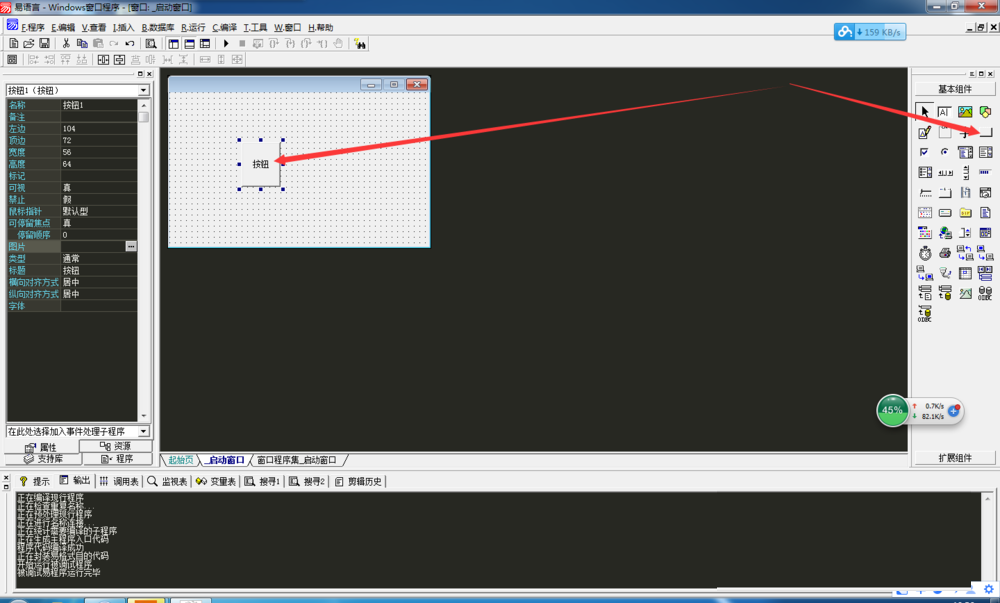Open the 调用表 output tab
The height and width of the screenshot is (603, 1000).
[x=119, y=481]
